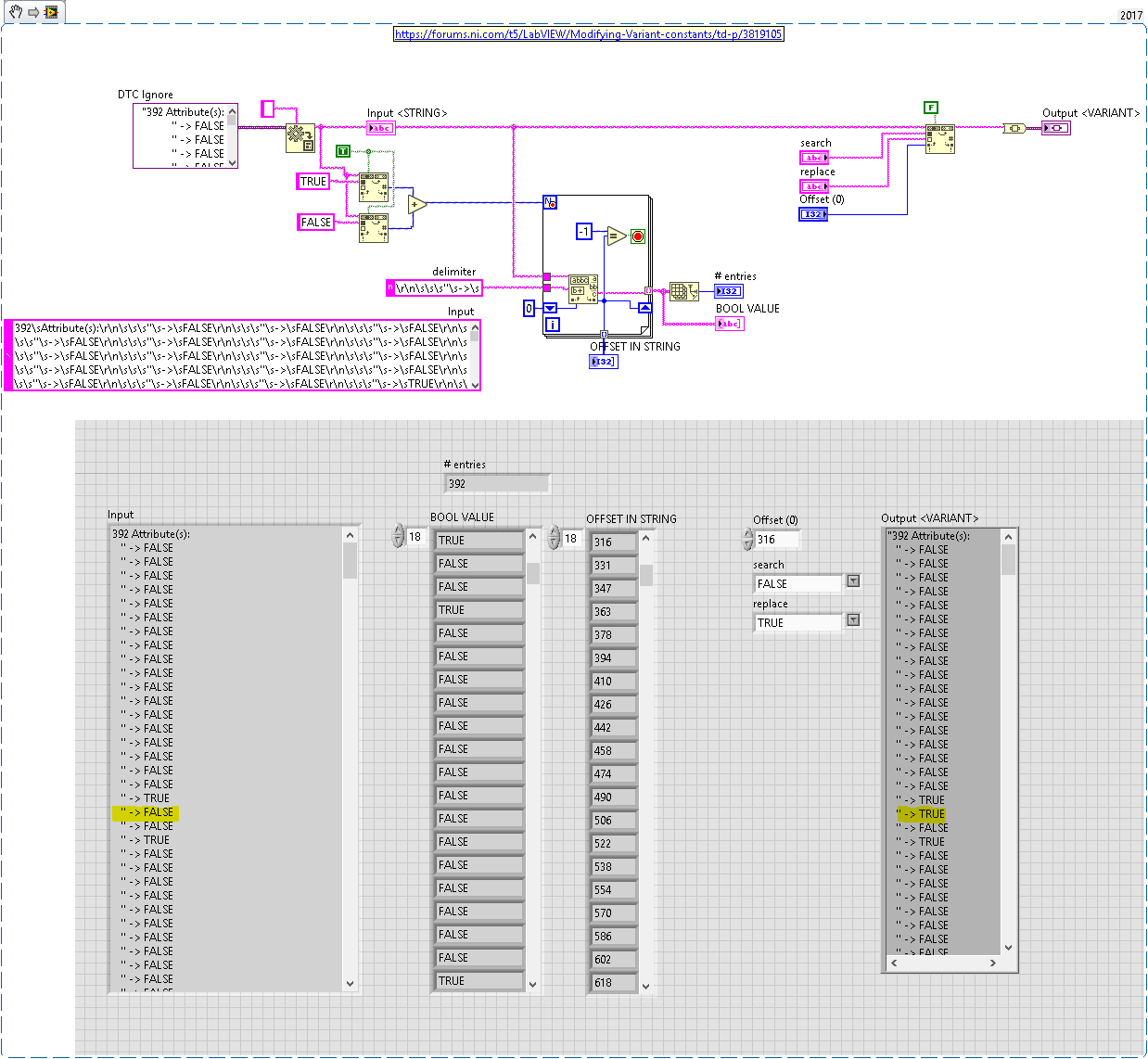Click the OFFSET IN STRING element 316

(x=614, y=542)
